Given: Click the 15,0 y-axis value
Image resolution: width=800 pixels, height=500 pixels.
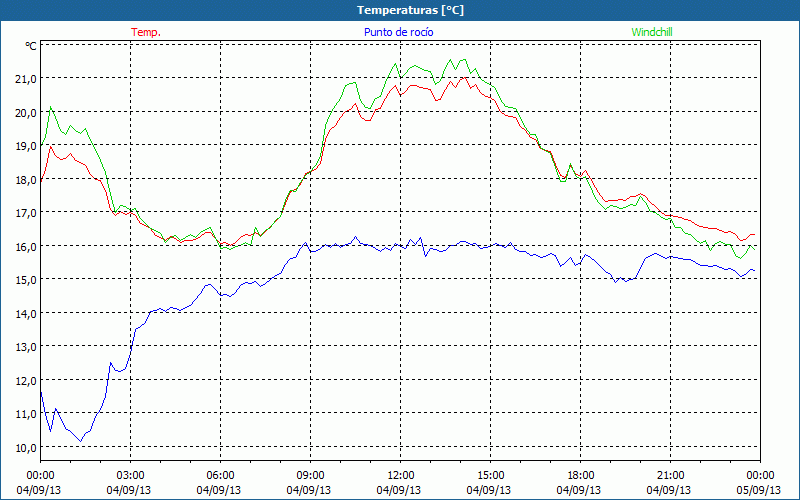Looking at the screenshot, I should point(27,280).
